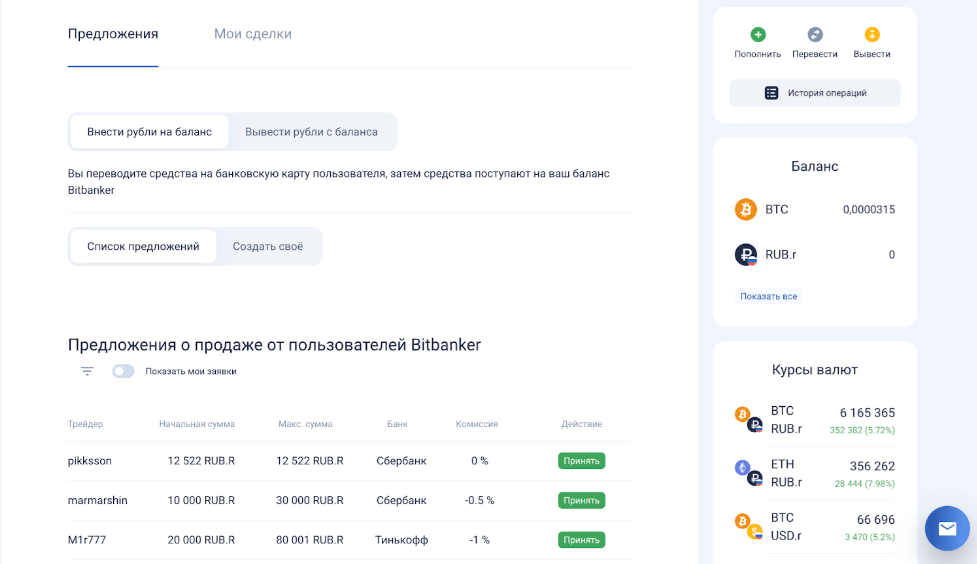Click the Макс. сумма column header
The image size is (977, 564).
click(305, 424)
